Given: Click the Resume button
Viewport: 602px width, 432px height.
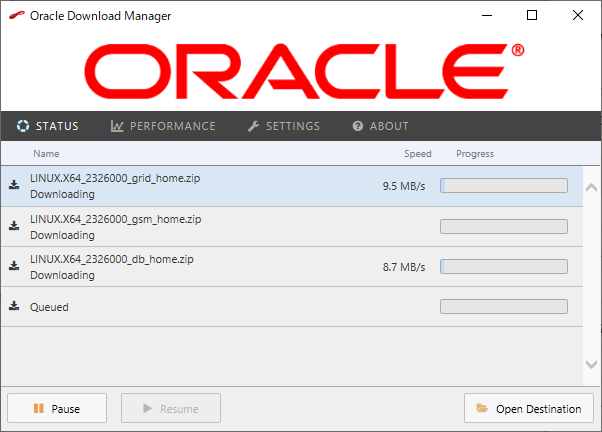Looking at the screenshot, I should 171,408.
